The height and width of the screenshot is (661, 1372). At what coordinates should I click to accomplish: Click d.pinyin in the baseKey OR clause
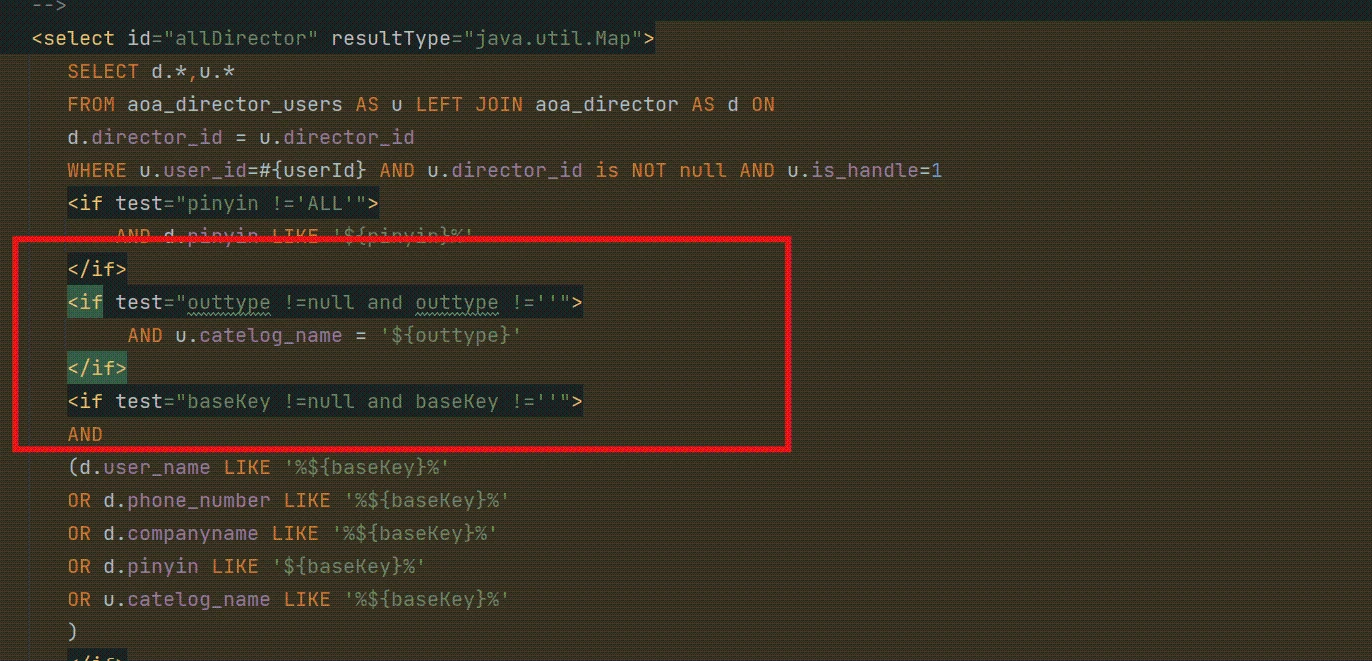click(x=150, y=567)
